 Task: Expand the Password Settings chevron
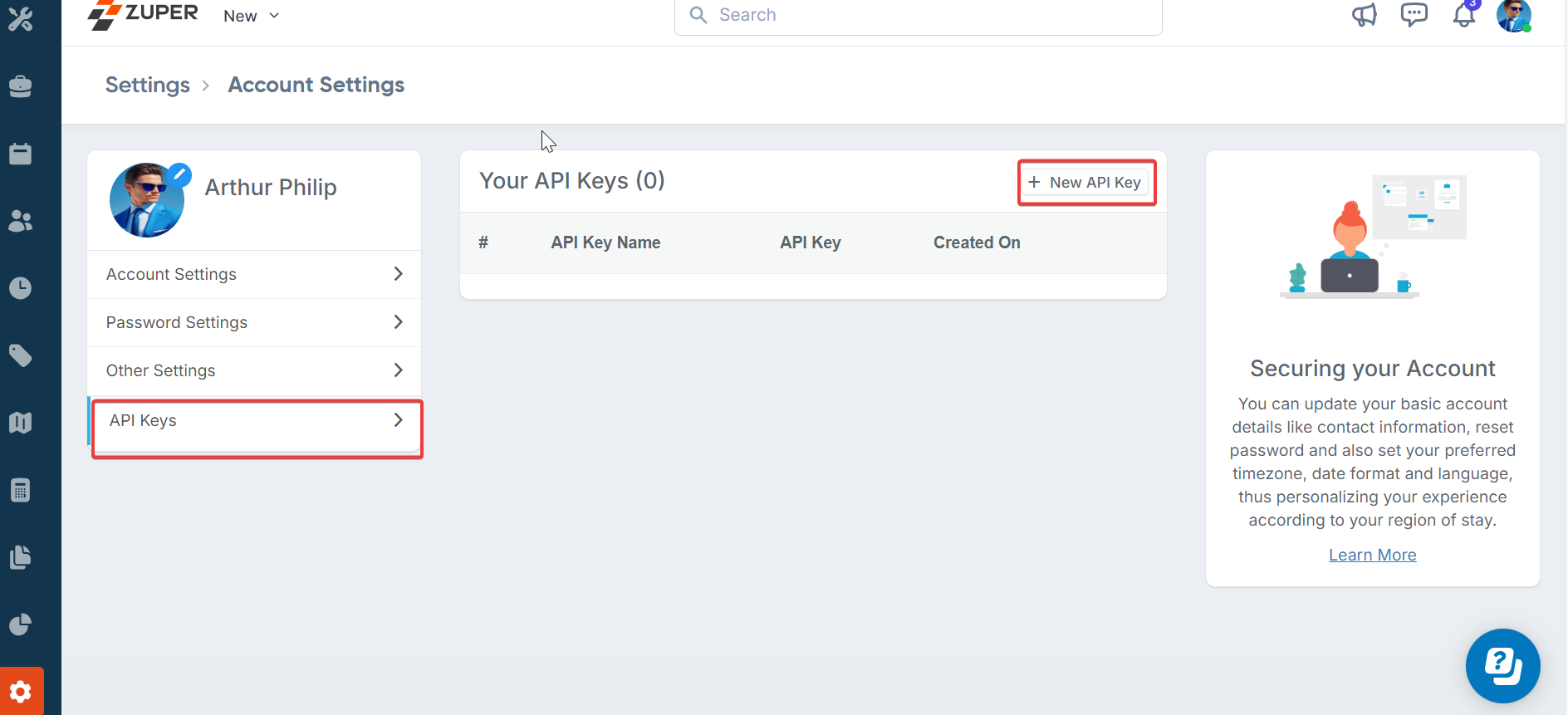tap(398, 322)
